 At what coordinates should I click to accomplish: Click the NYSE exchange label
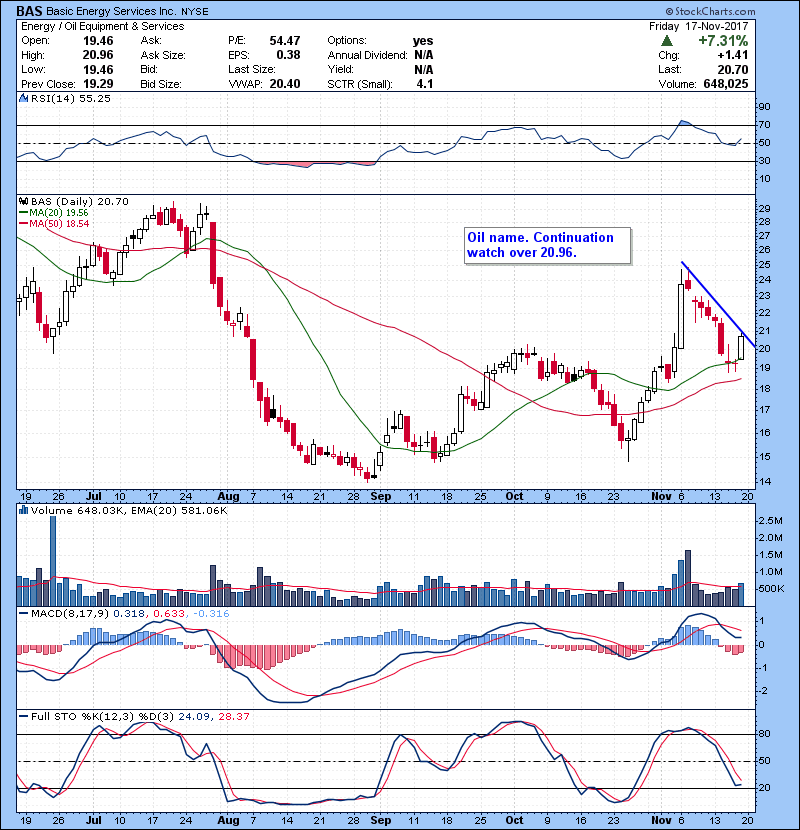coord(195,11)
